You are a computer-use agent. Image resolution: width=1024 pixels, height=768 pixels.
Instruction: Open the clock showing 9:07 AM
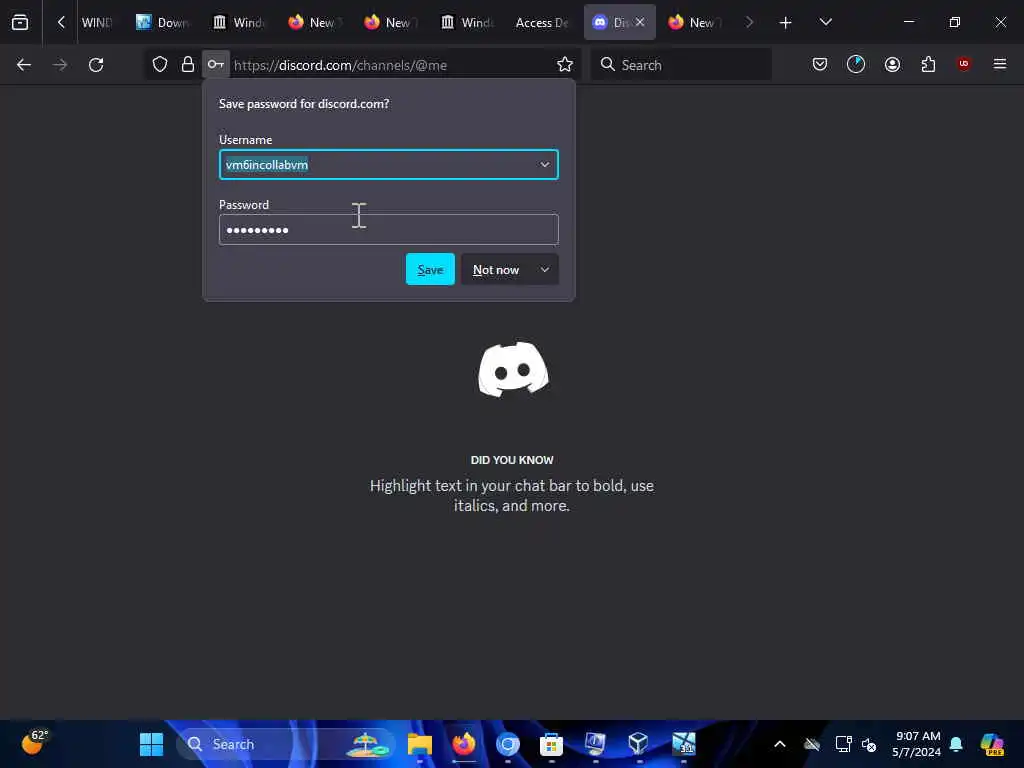click(917, 744)
